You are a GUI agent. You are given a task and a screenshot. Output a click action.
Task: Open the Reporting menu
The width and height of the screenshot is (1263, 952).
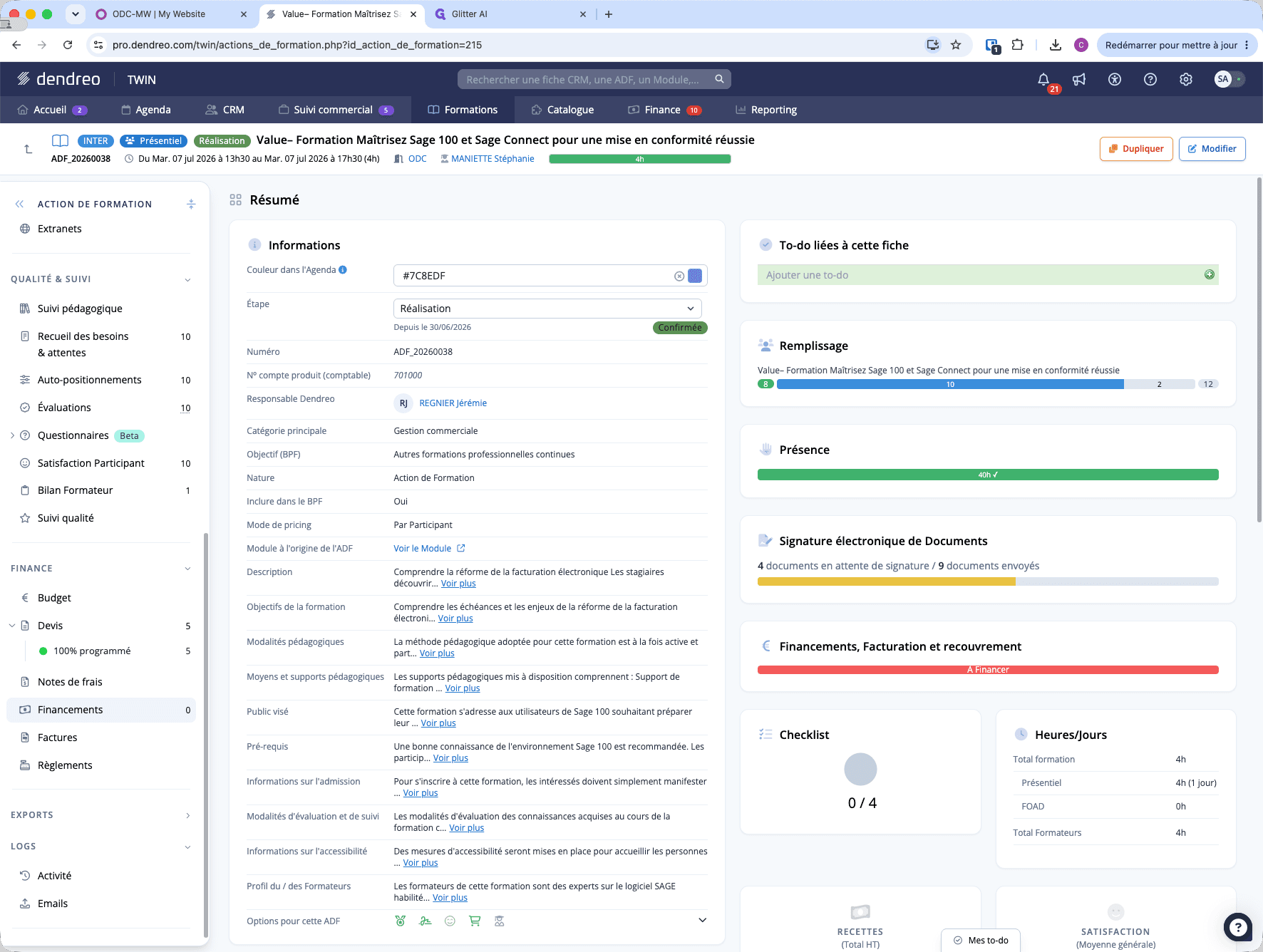coord(766,110)
